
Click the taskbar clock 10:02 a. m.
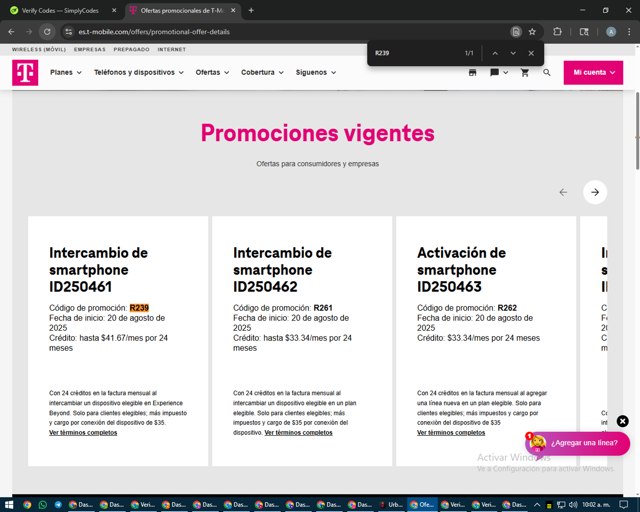click(596, 505)
